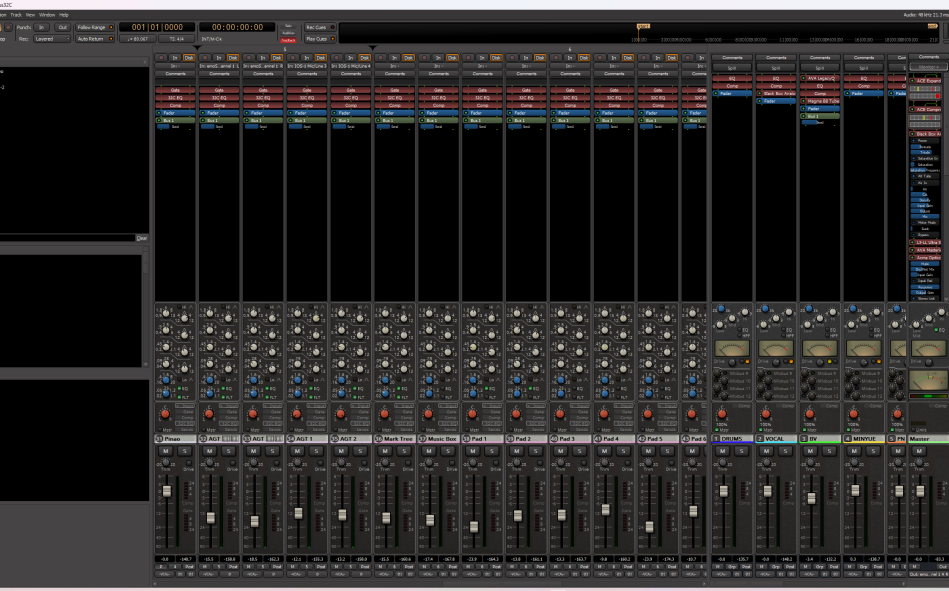Toggle Follow Range in the transport bar

(96, 27)
